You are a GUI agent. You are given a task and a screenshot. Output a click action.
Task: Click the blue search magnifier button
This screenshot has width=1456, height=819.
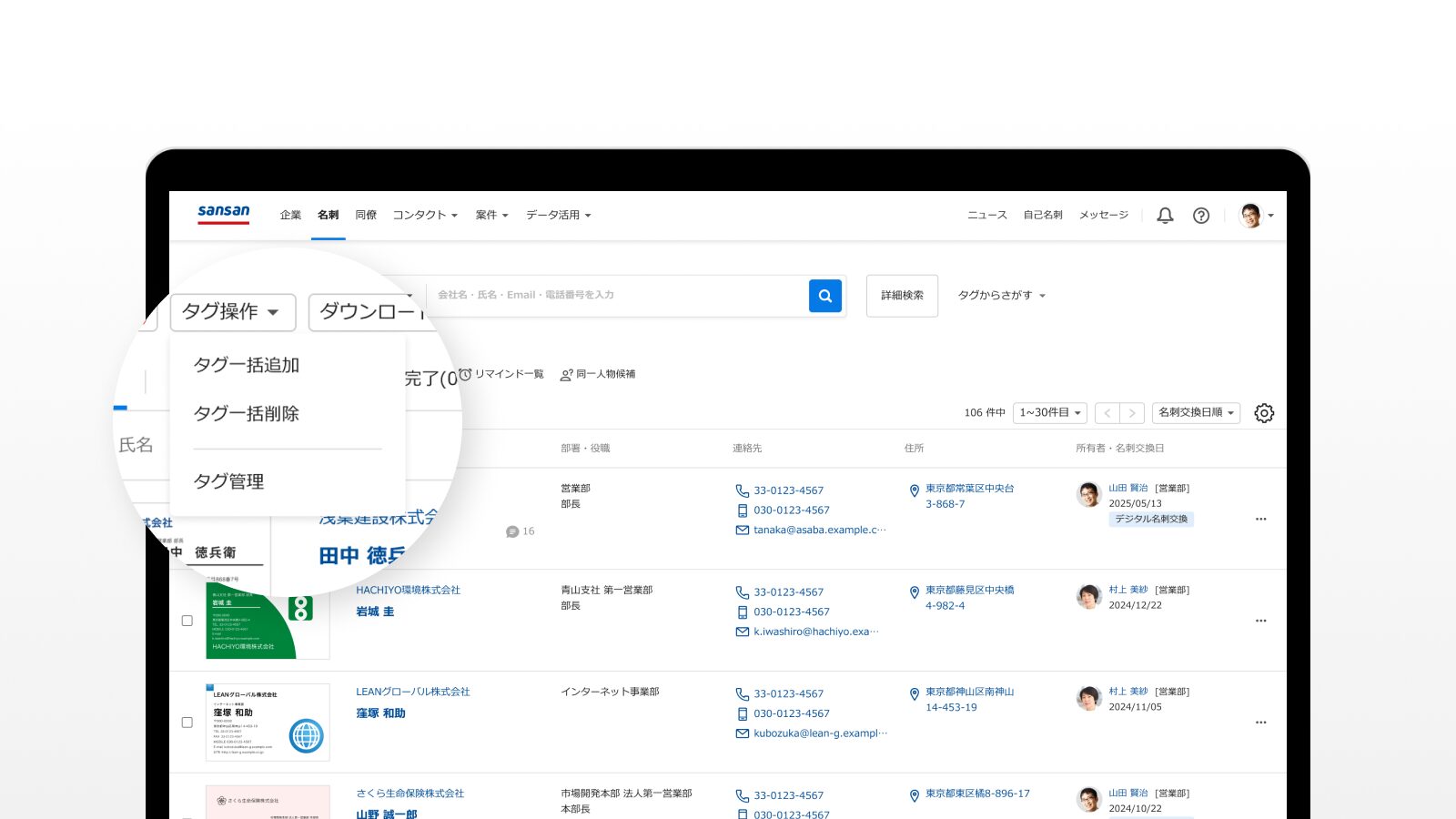click(824, 296)
